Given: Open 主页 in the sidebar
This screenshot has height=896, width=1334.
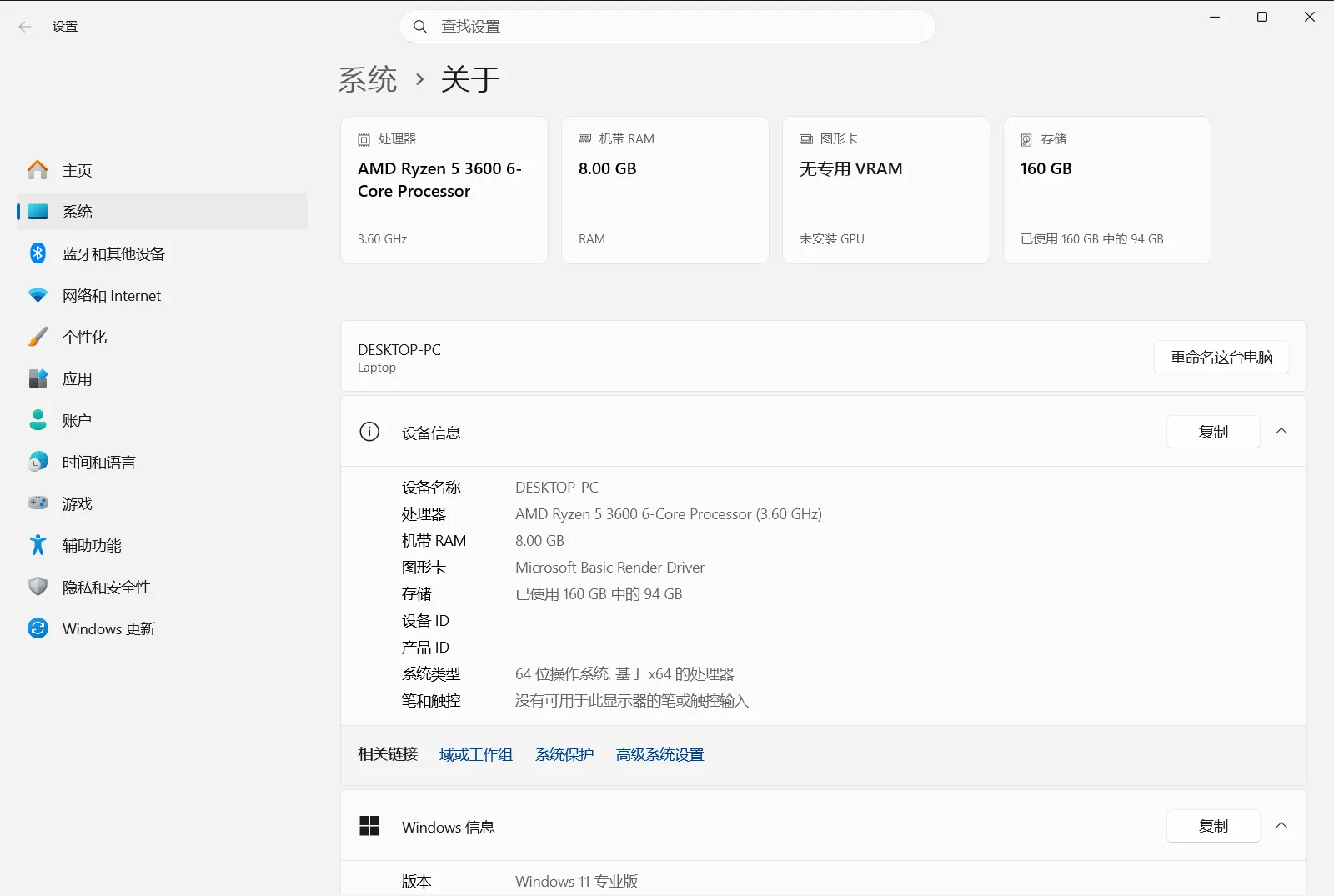Looking at the screenshot, I should coord(162,170).
